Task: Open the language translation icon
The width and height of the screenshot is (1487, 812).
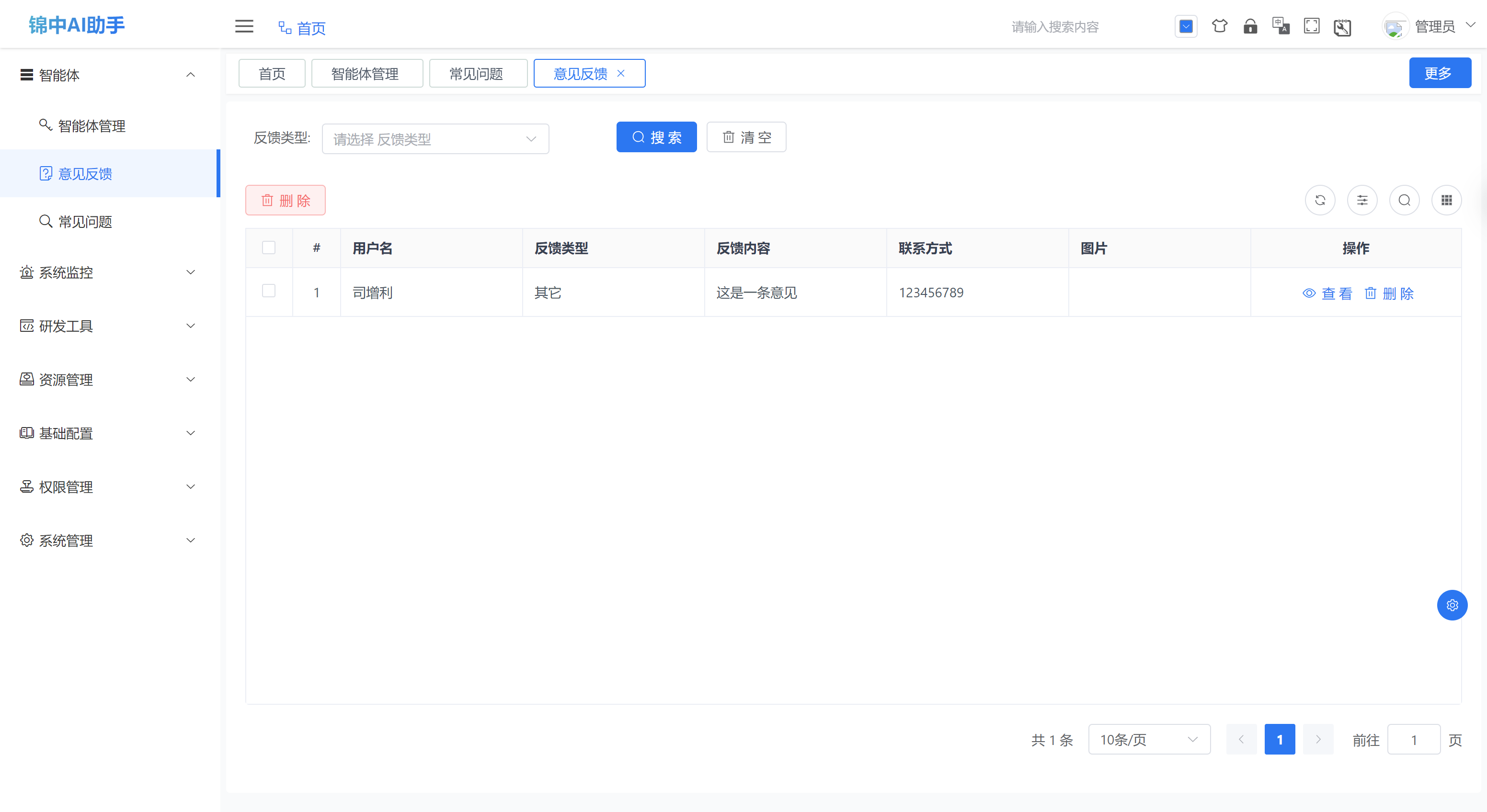Action: (x=1281, y=26)
